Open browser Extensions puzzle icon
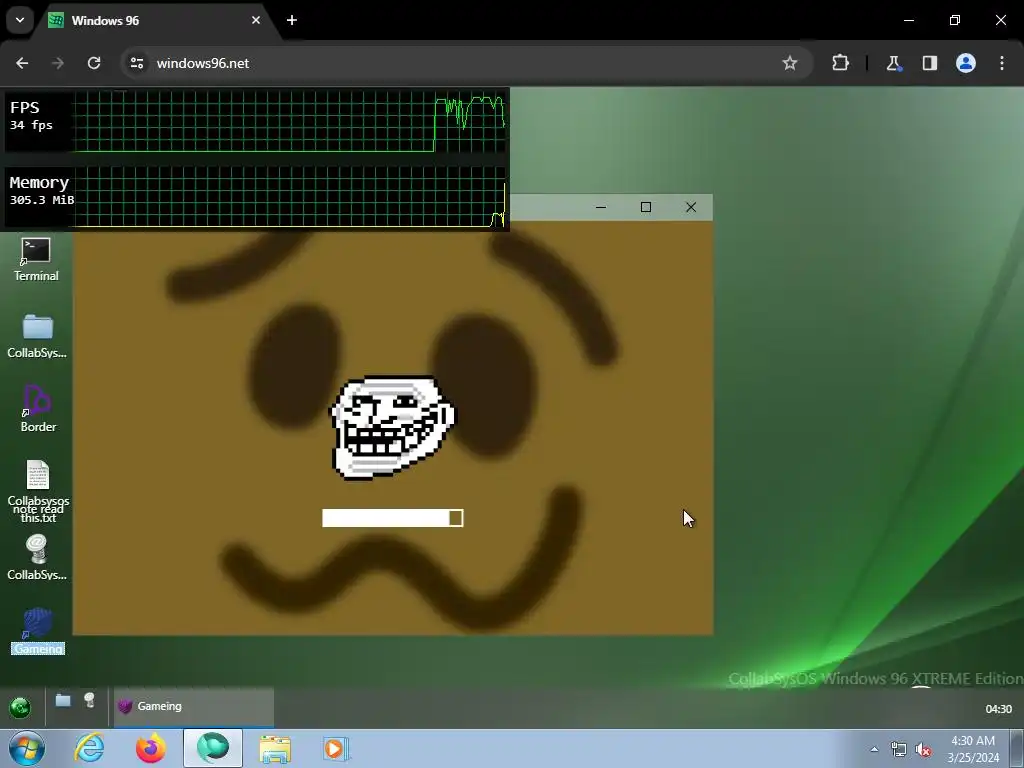The height and width of the screenshot is (768, 1024). [840, 63]
